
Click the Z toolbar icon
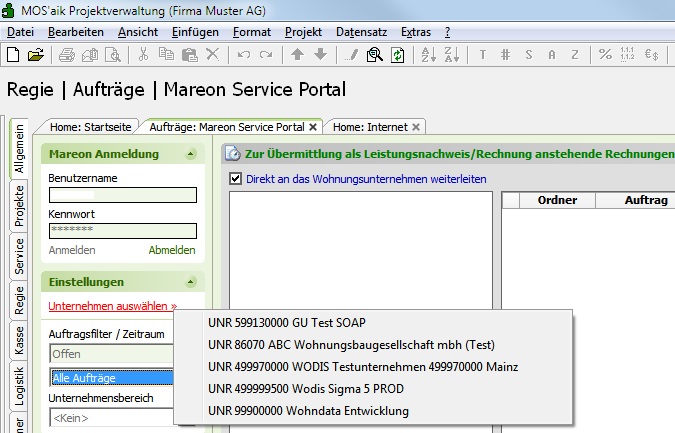[574, 55]
